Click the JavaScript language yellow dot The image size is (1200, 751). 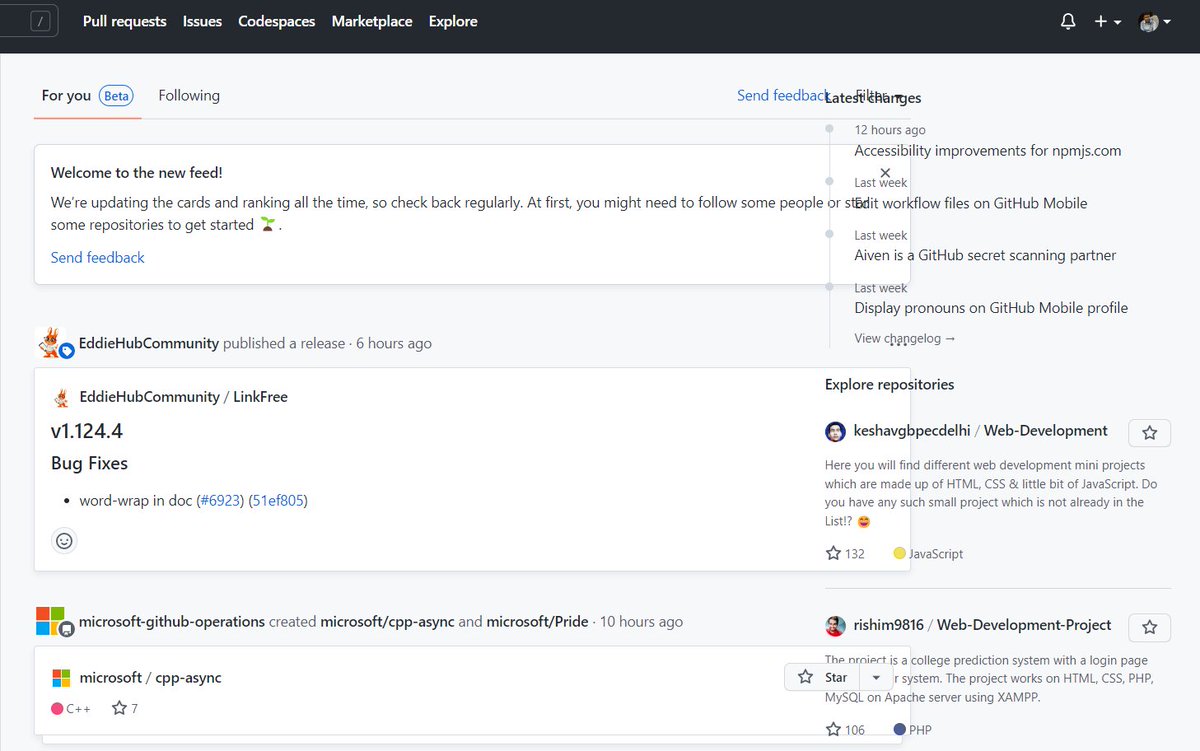tap(899, 553)
